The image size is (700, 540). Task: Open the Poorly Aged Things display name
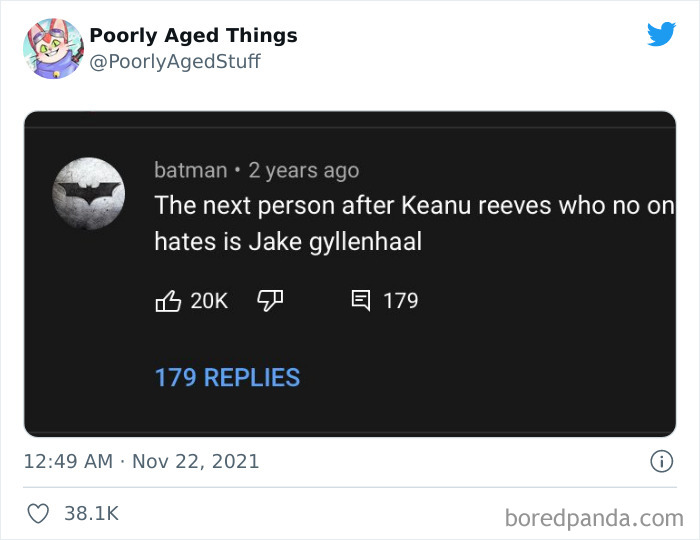tap(193, 35)
